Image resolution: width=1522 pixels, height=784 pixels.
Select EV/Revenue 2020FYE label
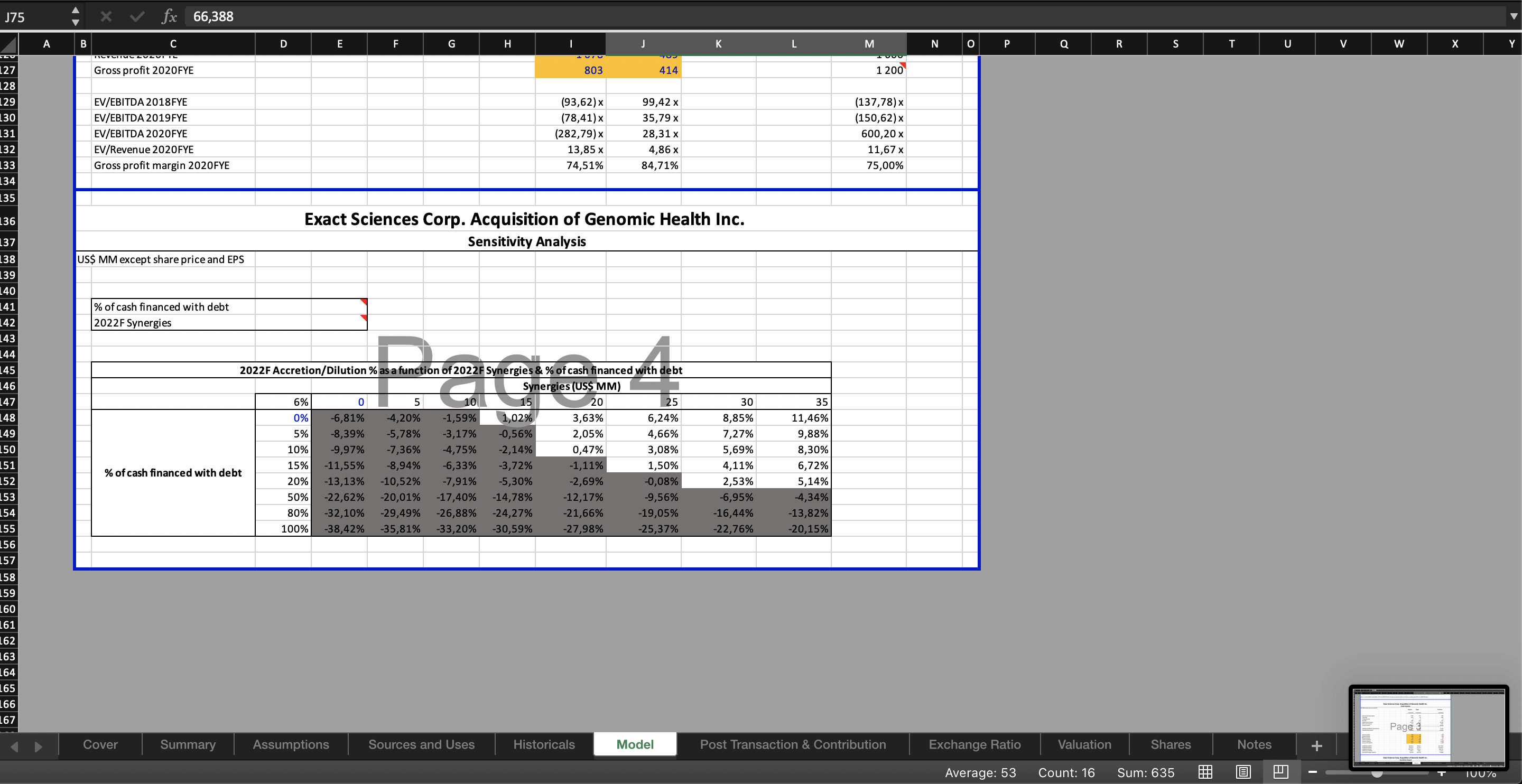[x=173, y=150]
